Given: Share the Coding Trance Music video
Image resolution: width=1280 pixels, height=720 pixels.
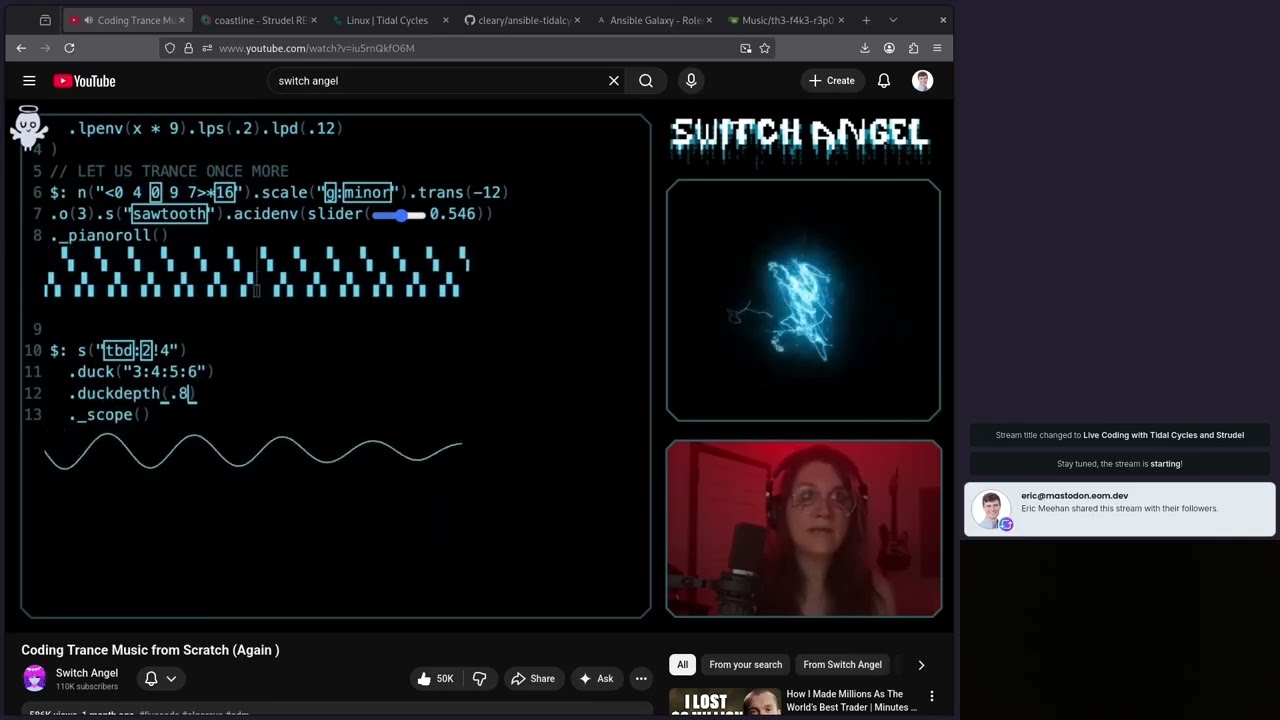Looking at the screenshot, I should coord(533,679).
